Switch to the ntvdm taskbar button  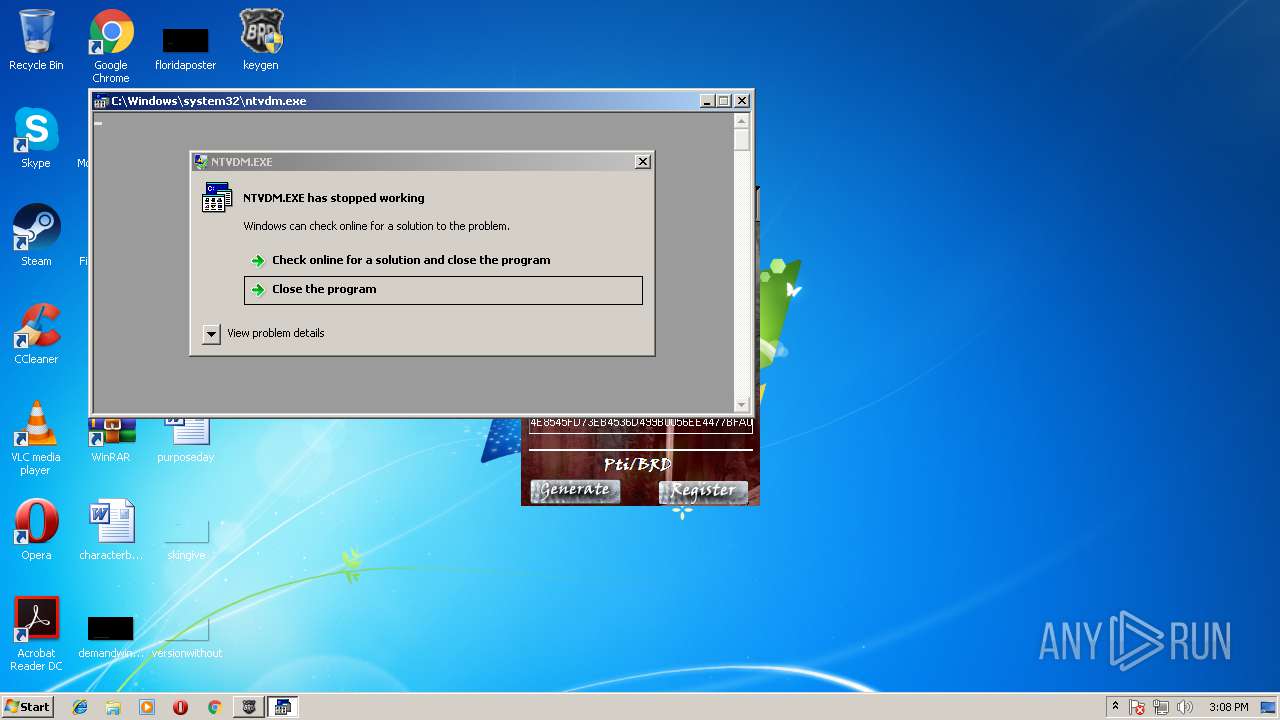point(283,707)
